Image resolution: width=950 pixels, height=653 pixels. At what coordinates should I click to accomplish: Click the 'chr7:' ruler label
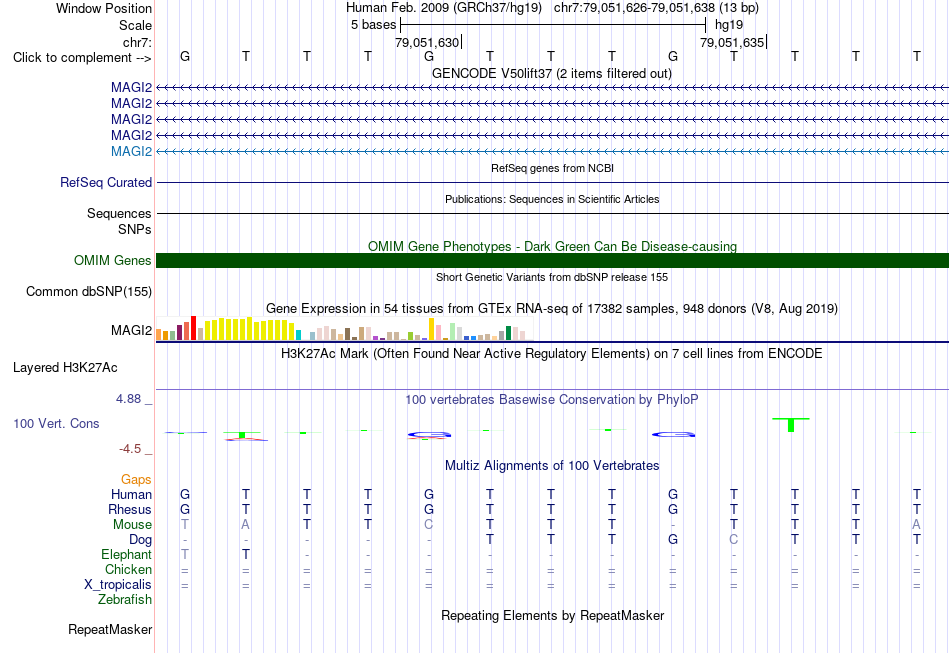(137, 42)
